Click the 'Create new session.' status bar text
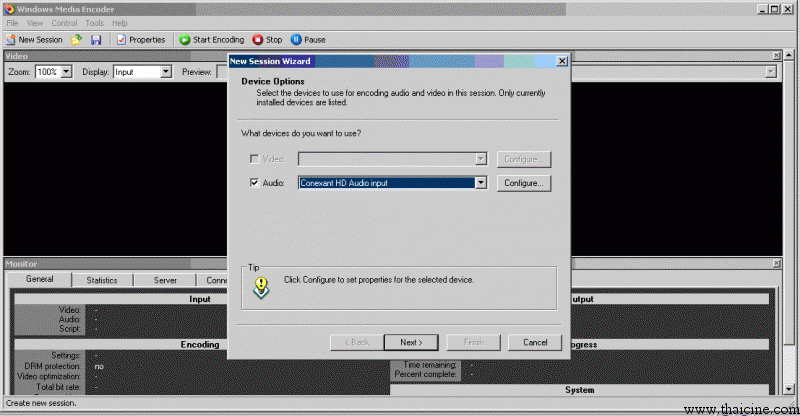This screenshot has height=416, width=800. (41, 403)
